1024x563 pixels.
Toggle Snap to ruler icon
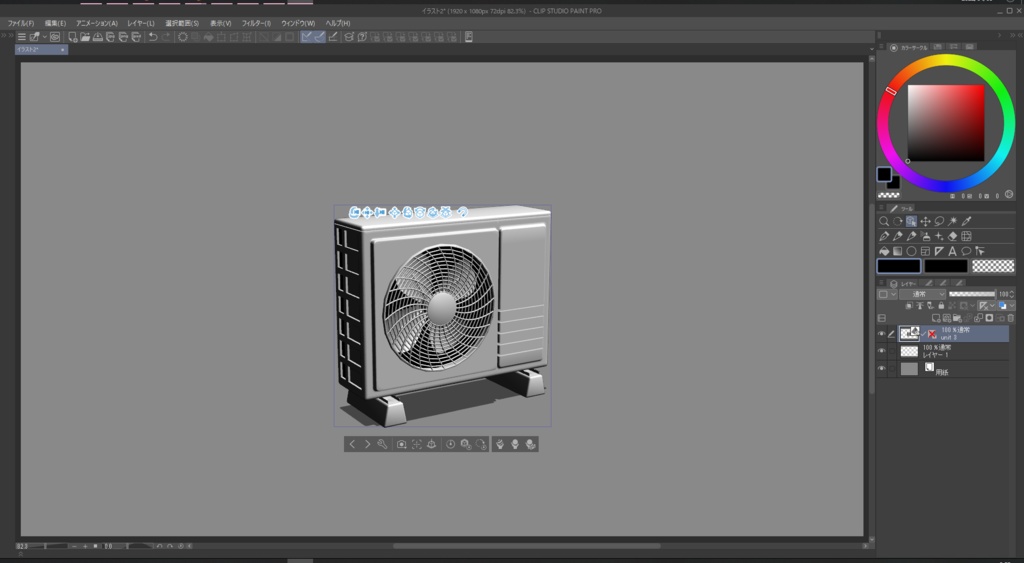pyautogui.click(x=306, y=37)
